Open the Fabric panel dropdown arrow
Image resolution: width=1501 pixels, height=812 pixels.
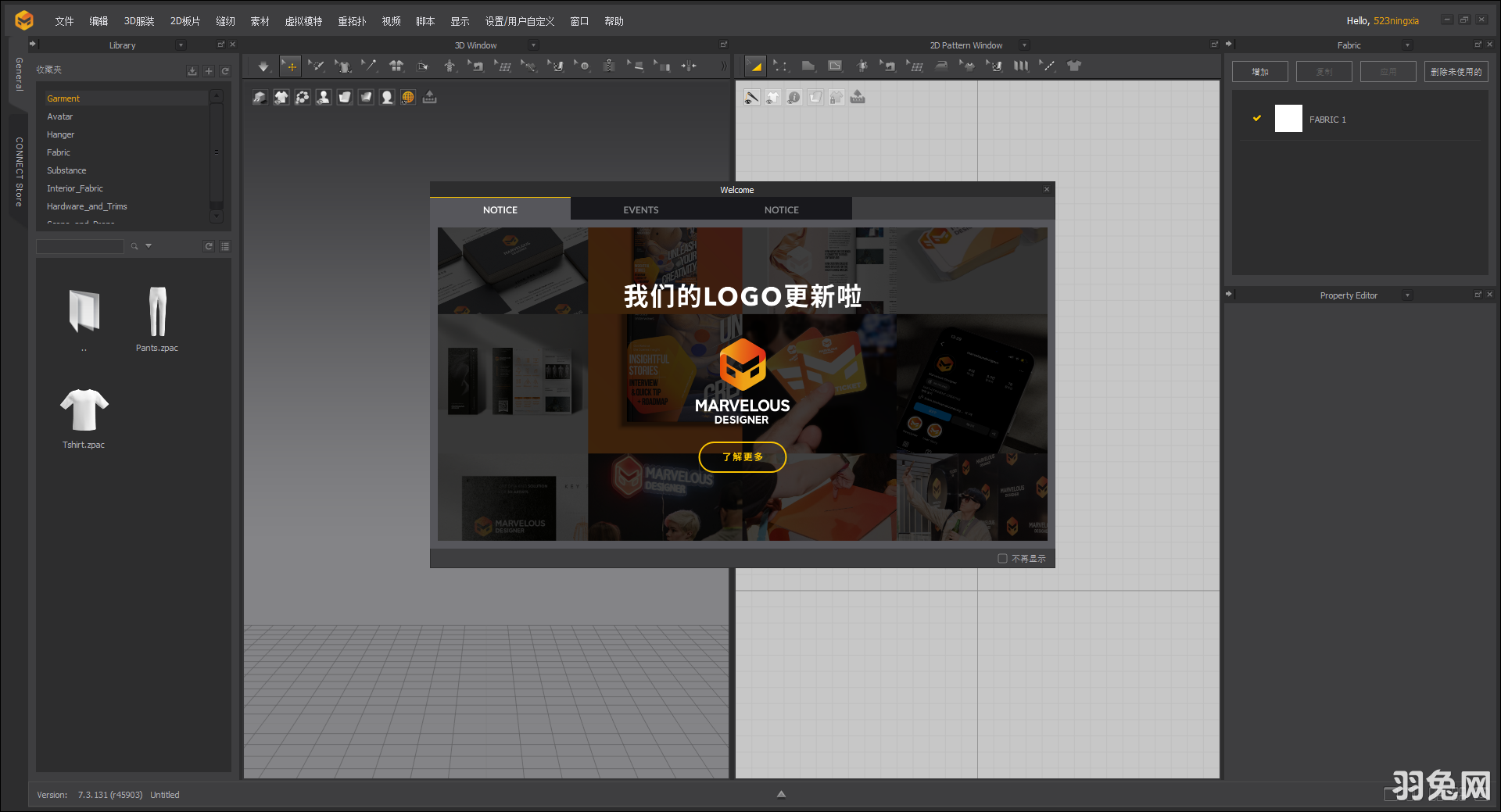(1408, 45)
